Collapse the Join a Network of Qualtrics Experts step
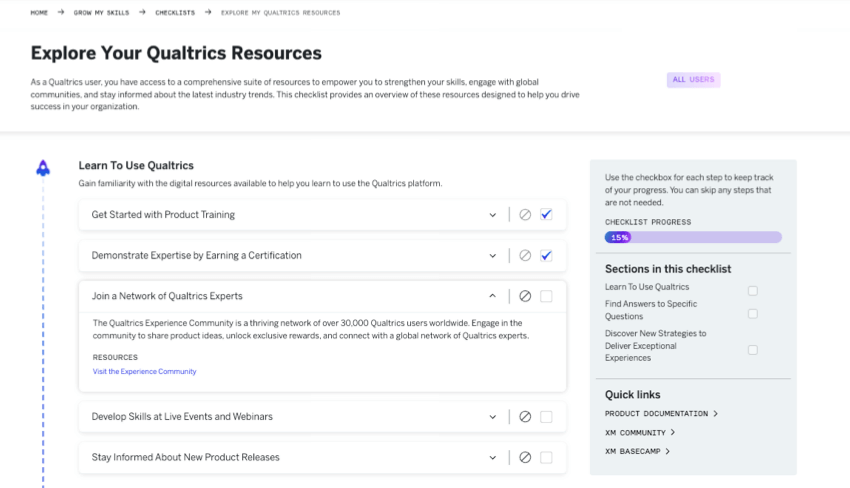Viewport: 850px width, 488px height. (x=492, y=296)
